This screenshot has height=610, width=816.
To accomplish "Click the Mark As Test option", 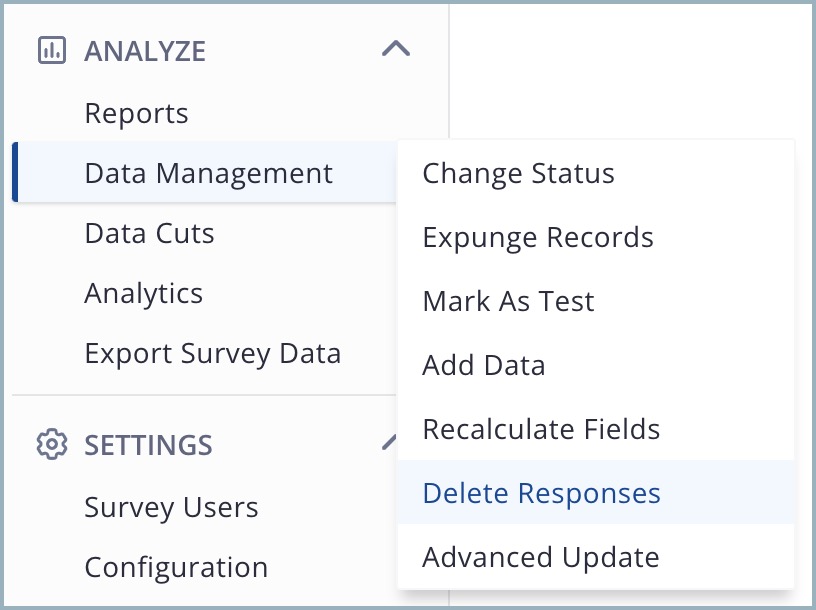I will click(508, 301).
